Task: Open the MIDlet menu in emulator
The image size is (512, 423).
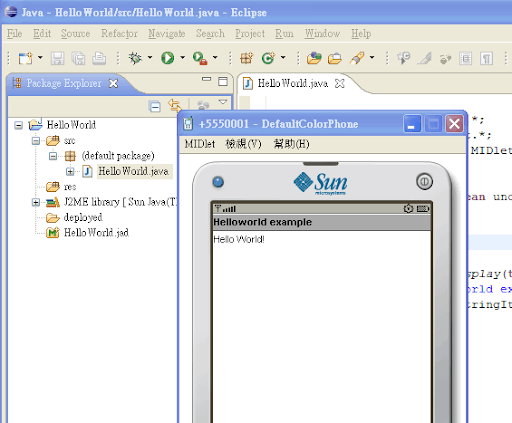Action: 200,144
